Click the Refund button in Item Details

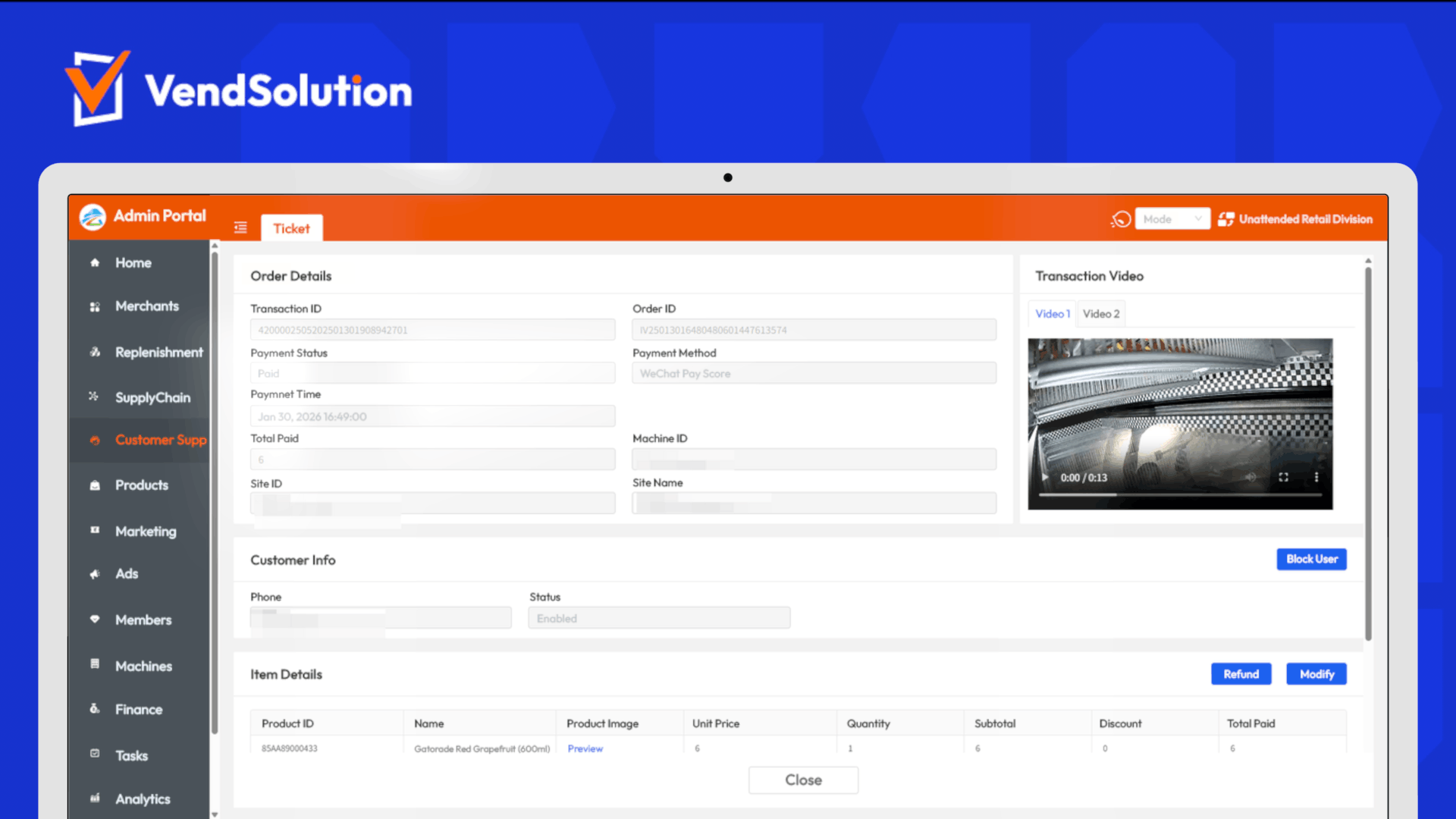(x=1241, y=673)
